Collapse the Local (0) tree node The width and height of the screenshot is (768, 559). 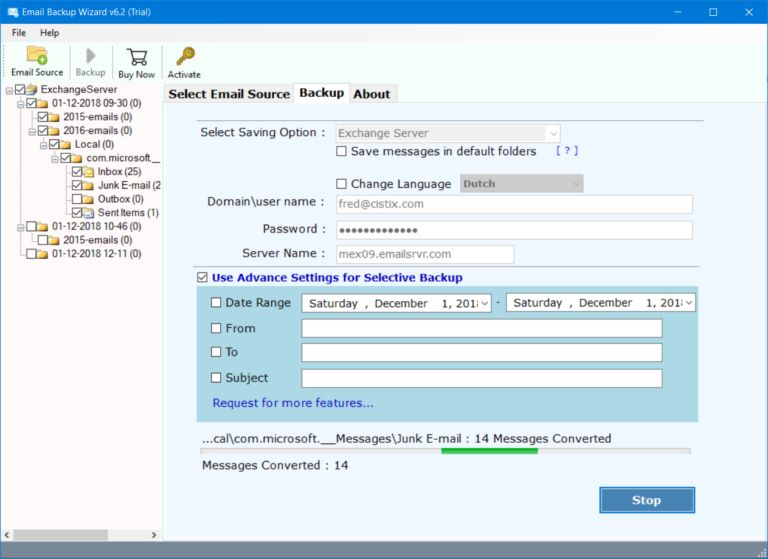tap(43, 145)
